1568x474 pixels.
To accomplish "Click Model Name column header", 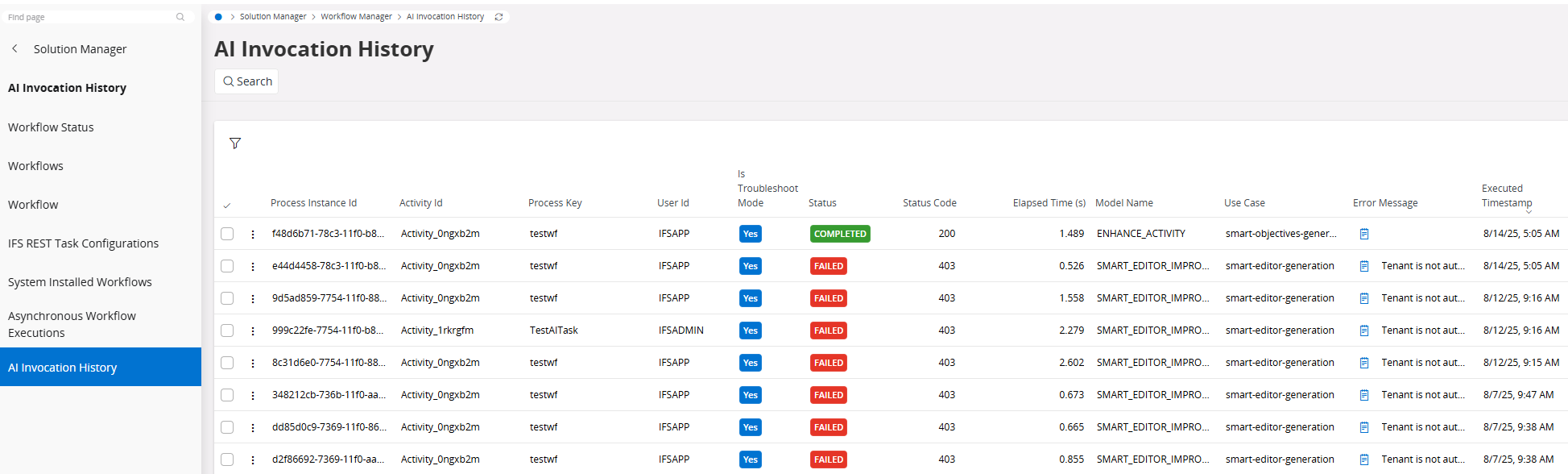I will [x=1124, y=203].
